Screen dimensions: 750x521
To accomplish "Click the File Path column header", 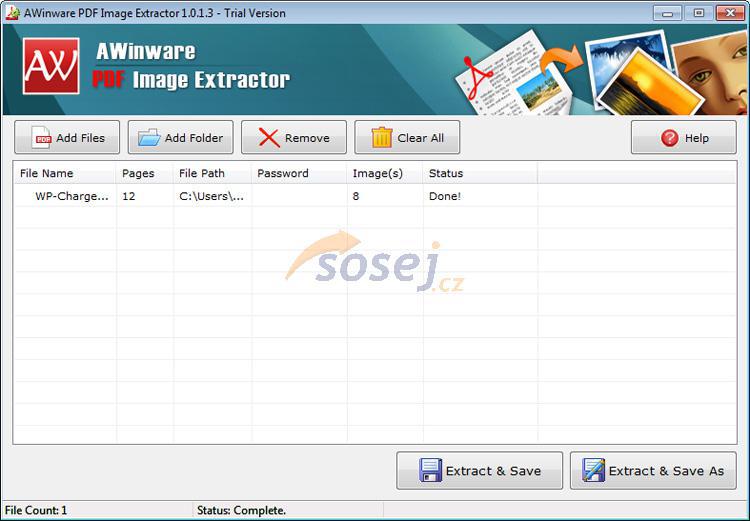I will tap(212, 173).
